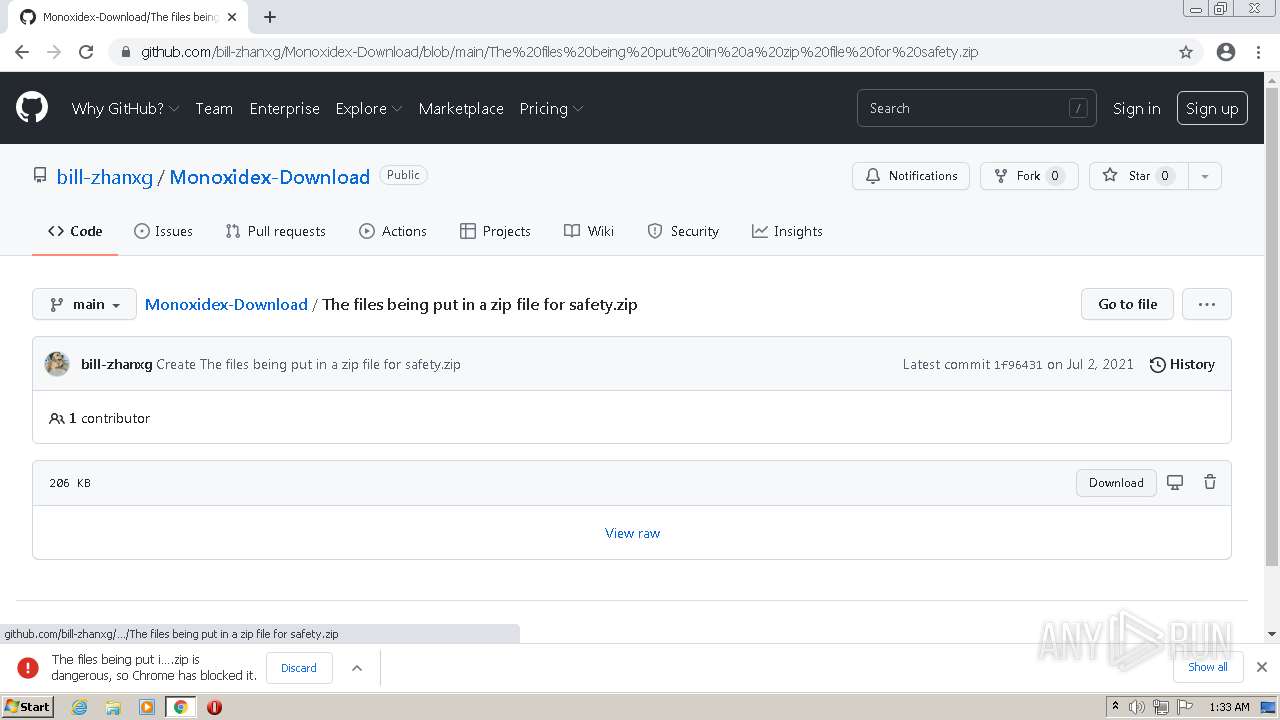The width and height of the screenshot is (1280, 720).
Task: Bookmark this page with the star icon
Action: (x=1186, y=52)
